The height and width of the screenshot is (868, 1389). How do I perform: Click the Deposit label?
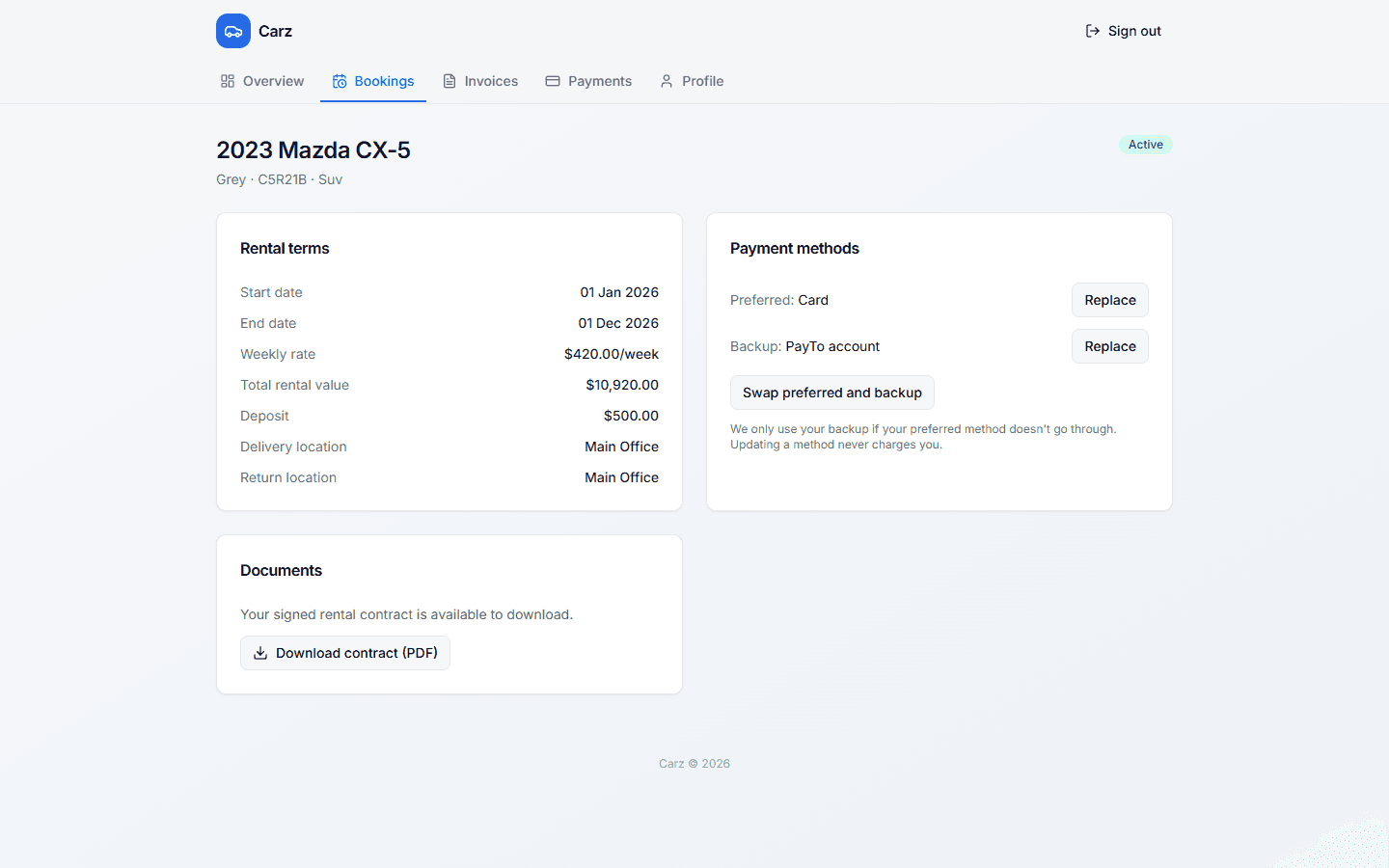pyautogui.click(x=264, y=416)
